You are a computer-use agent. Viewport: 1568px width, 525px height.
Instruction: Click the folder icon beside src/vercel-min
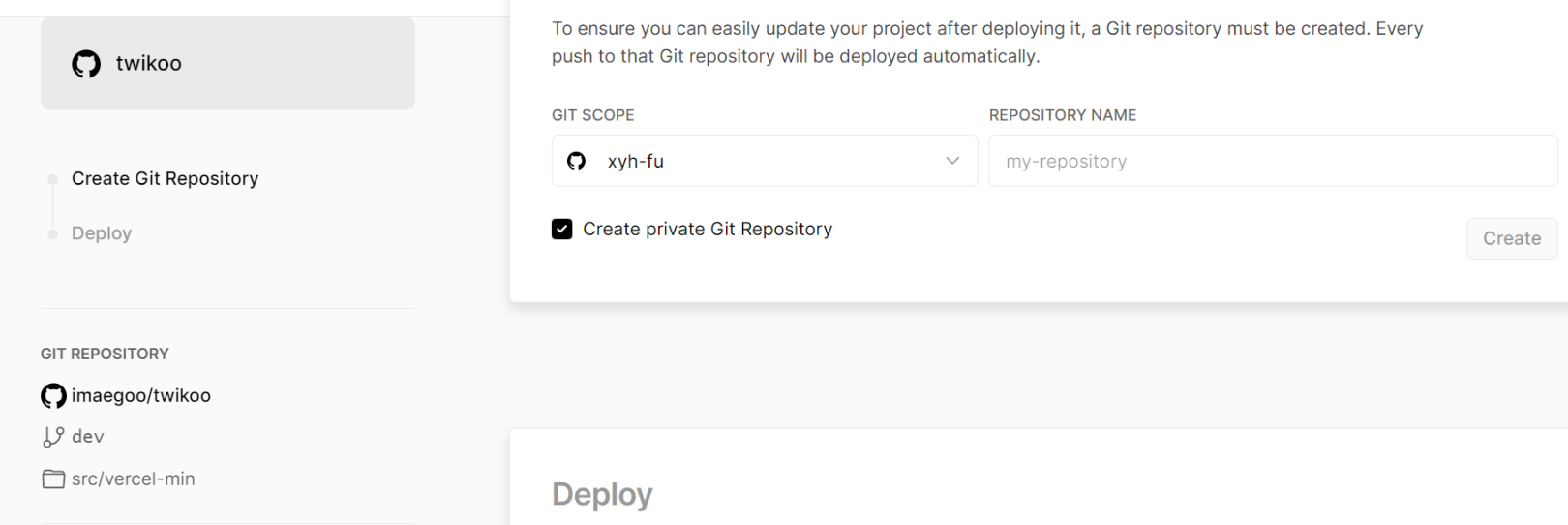(x=53, y=479)
